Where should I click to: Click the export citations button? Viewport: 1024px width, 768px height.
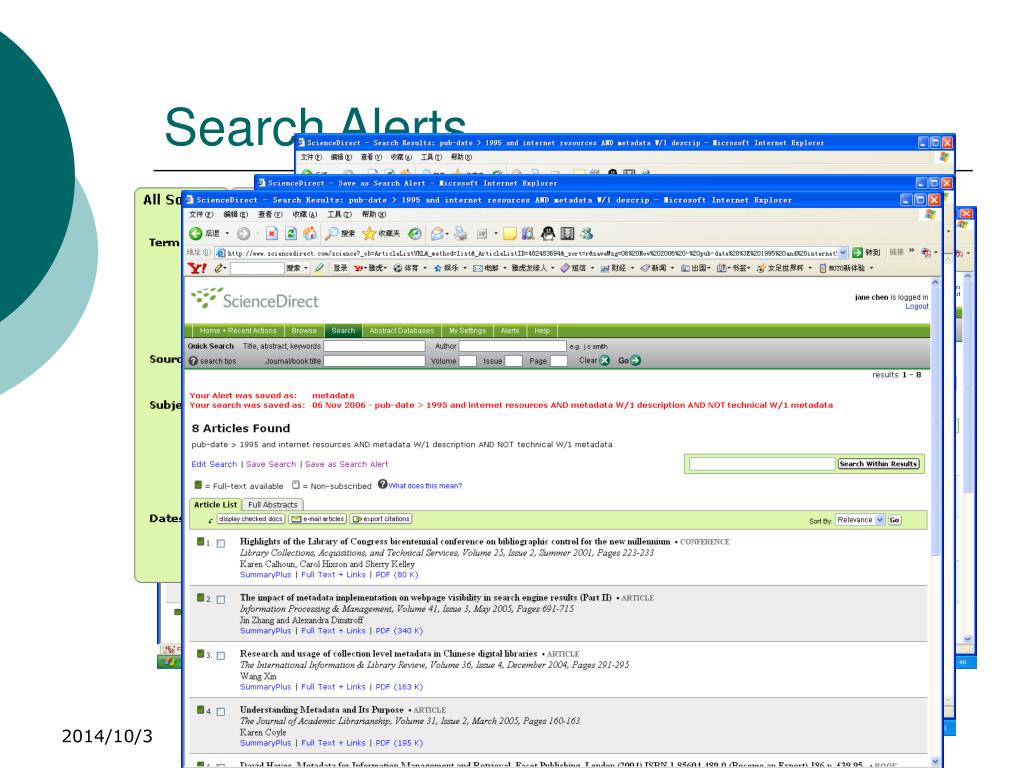click(x=381, y=519)
